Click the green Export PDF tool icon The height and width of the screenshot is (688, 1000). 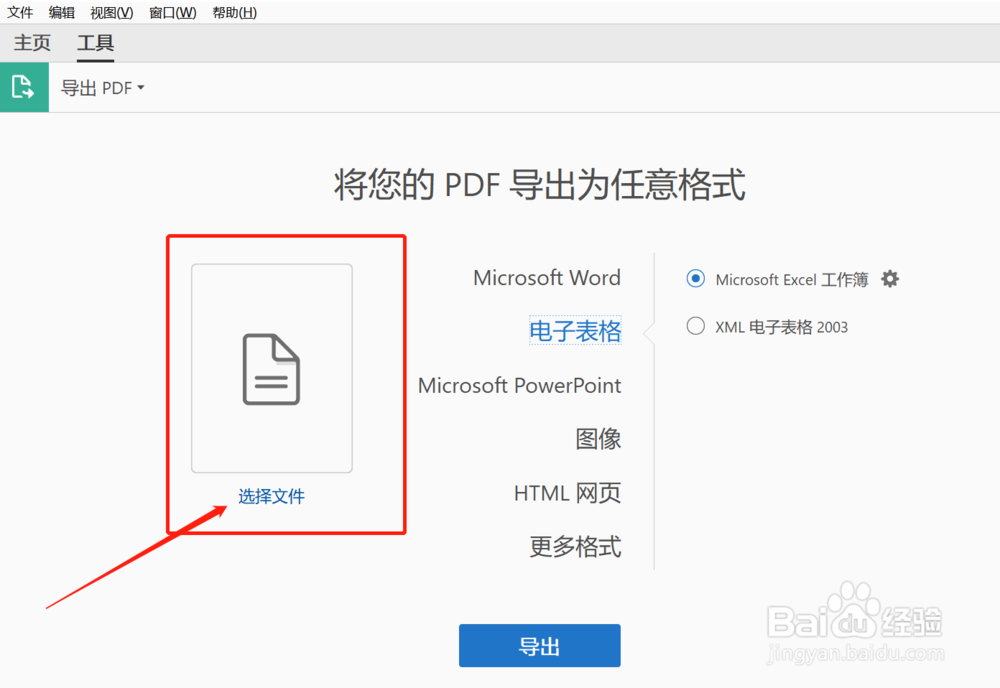[24, 87]
